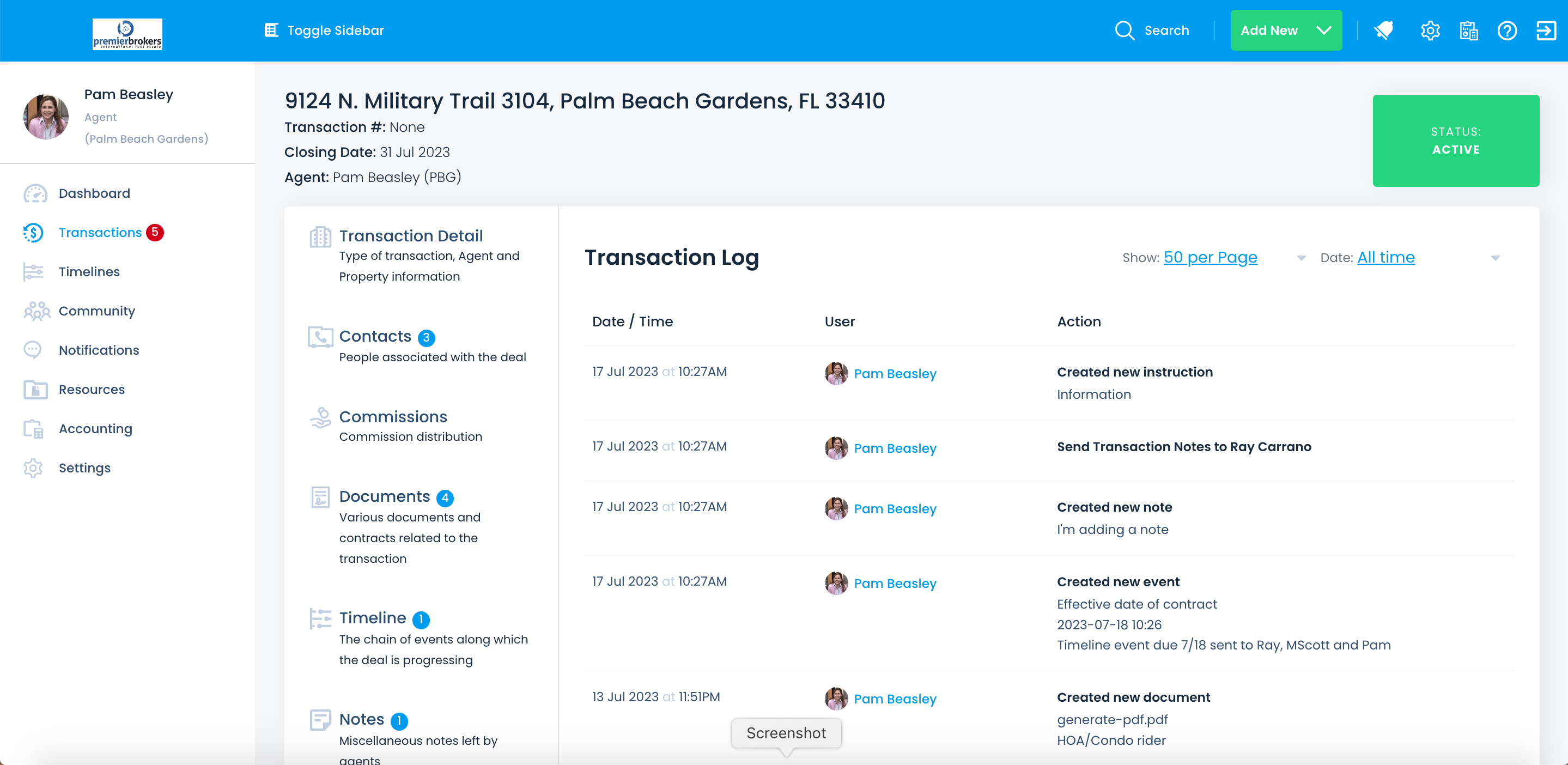Screen dimensions: 1568x765
Task: Open Settings in the sidebar
Action: tap(84, 468)
